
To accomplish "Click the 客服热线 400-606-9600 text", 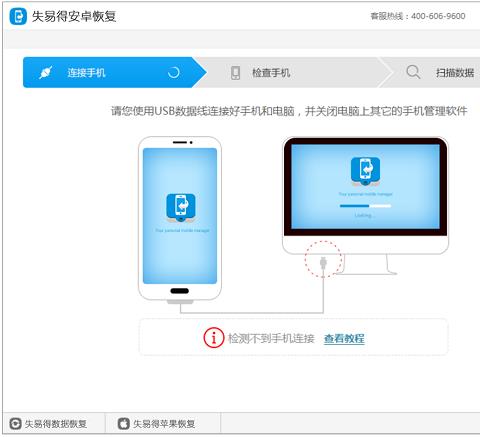I will [x=418, y=16].
